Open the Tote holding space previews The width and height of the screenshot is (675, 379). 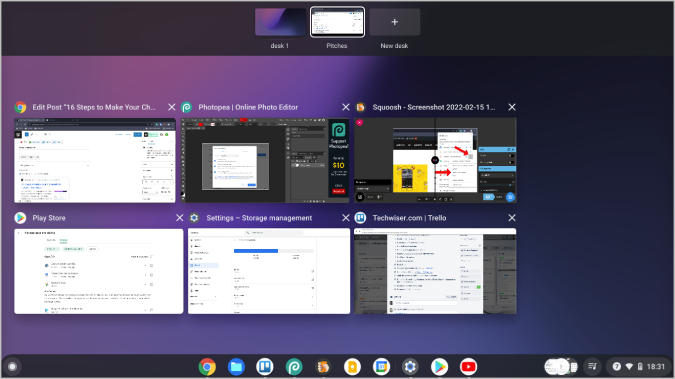coord(561,367)
